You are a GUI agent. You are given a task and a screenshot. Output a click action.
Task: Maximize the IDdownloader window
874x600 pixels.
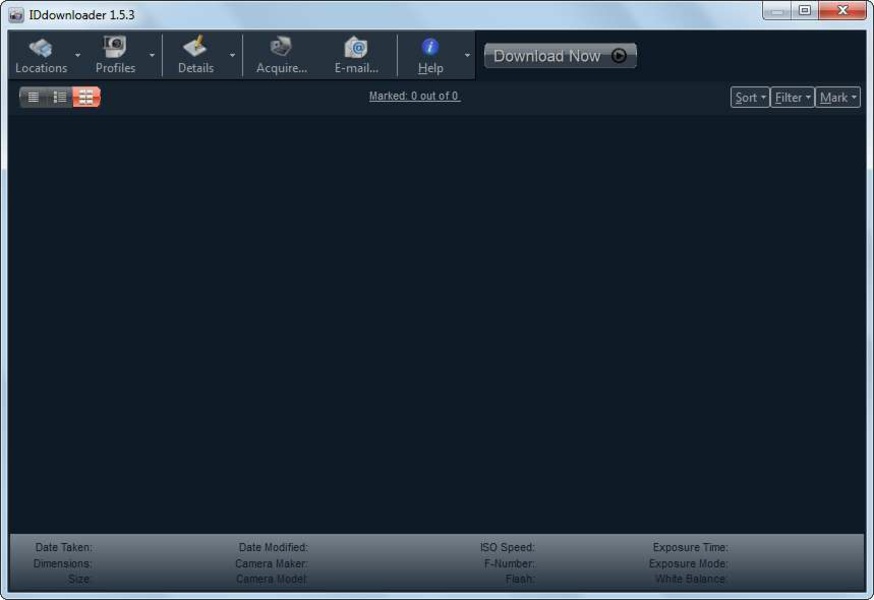804,11
